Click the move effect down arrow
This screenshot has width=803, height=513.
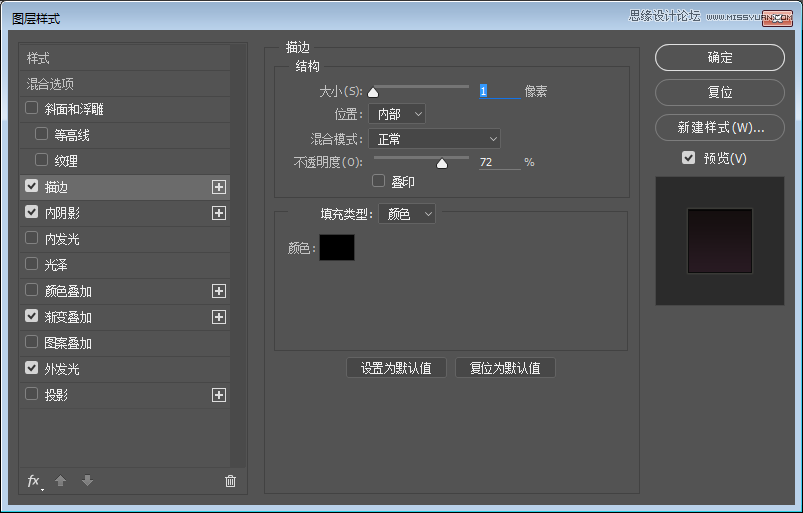point(87,481)
